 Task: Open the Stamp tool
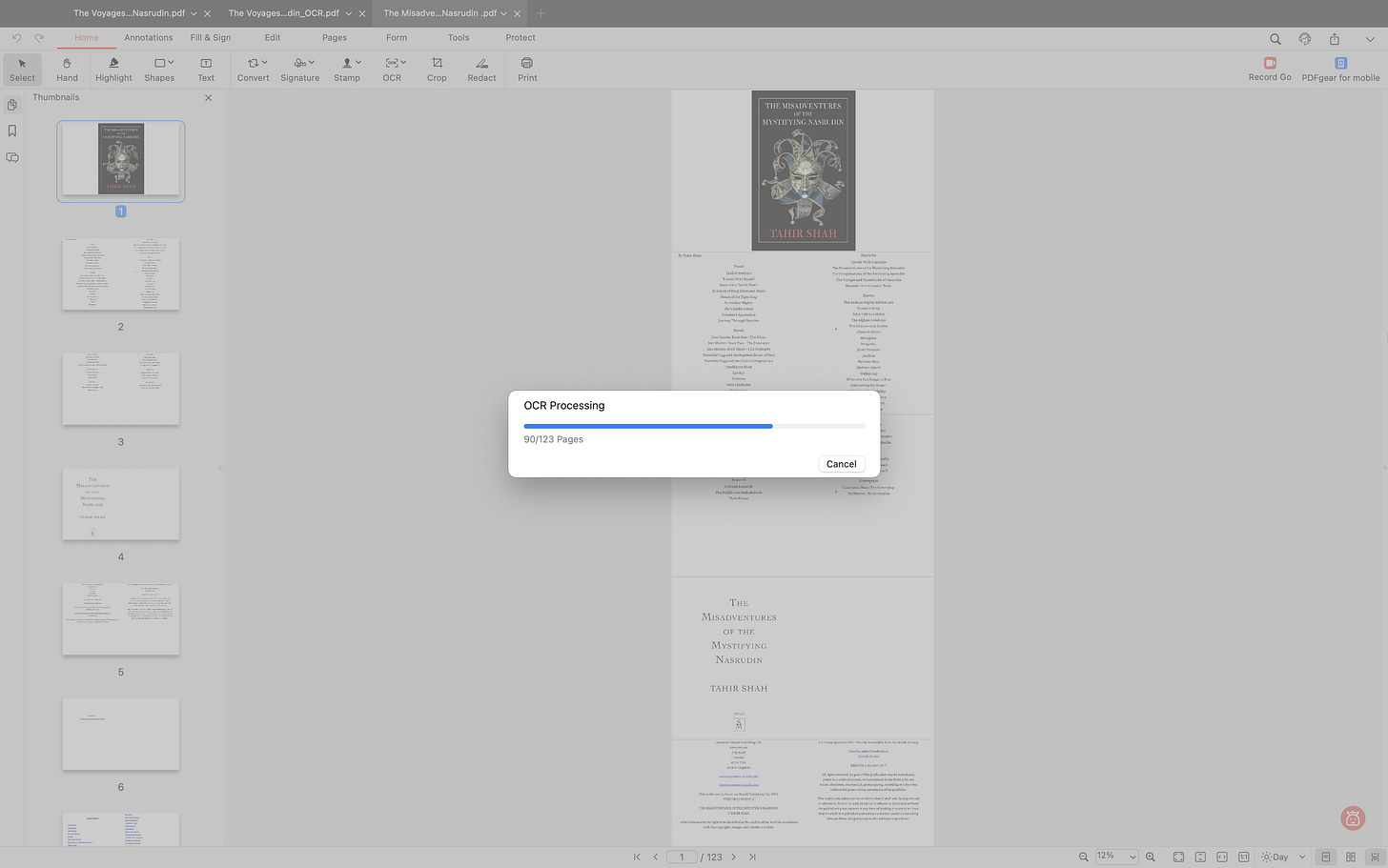tap(347, 70)
